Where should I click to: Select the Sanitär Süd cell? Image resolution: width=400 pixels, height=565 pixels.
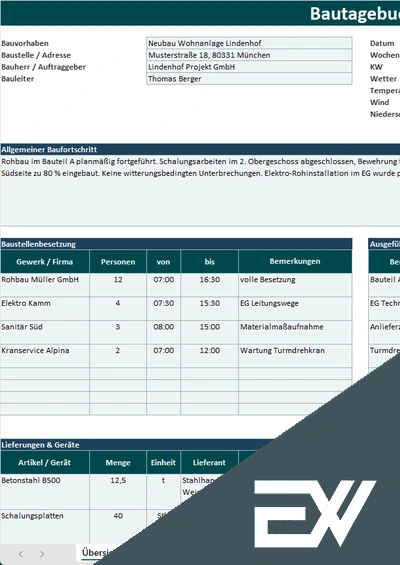45,332
